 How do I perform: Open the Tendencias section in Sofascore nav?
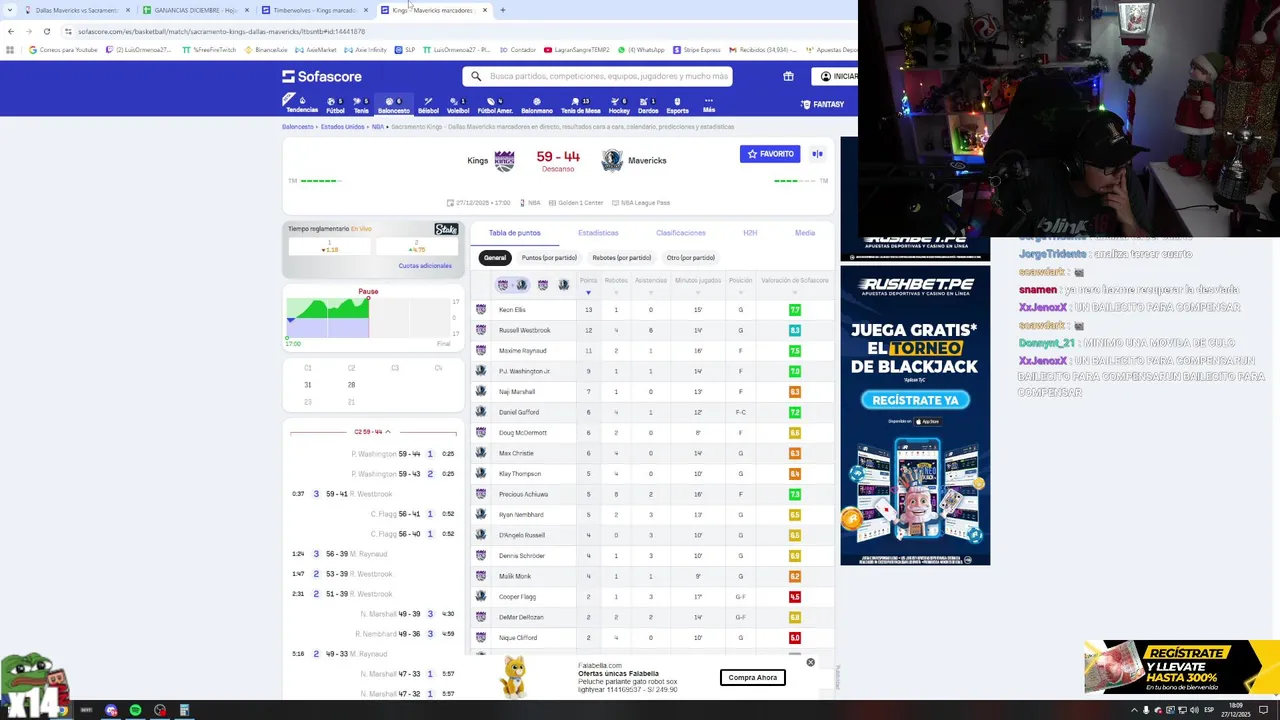[x=300, y=104]
